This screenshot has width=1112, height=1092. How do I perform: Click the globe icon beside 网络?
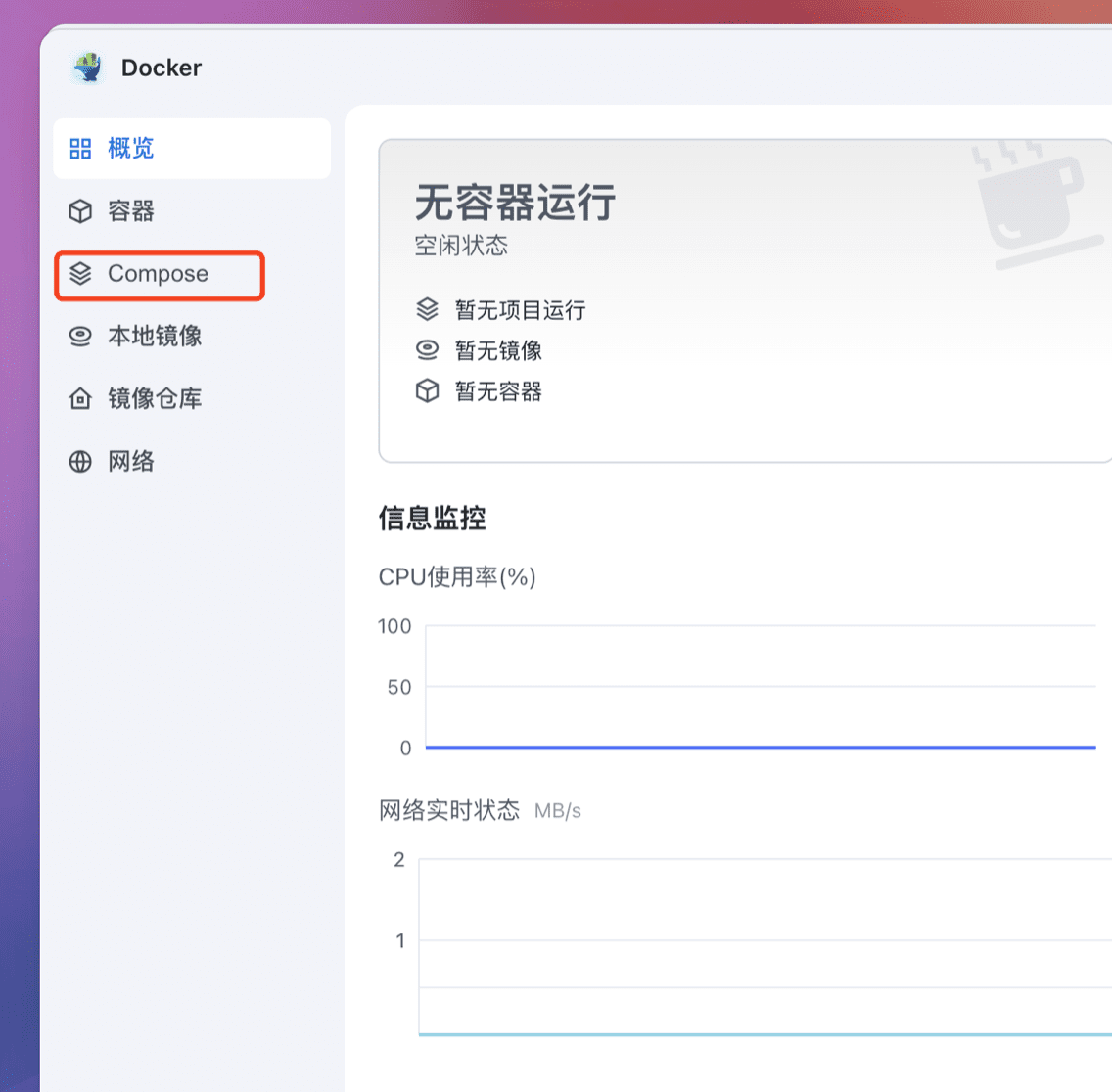tap(80, 462)
